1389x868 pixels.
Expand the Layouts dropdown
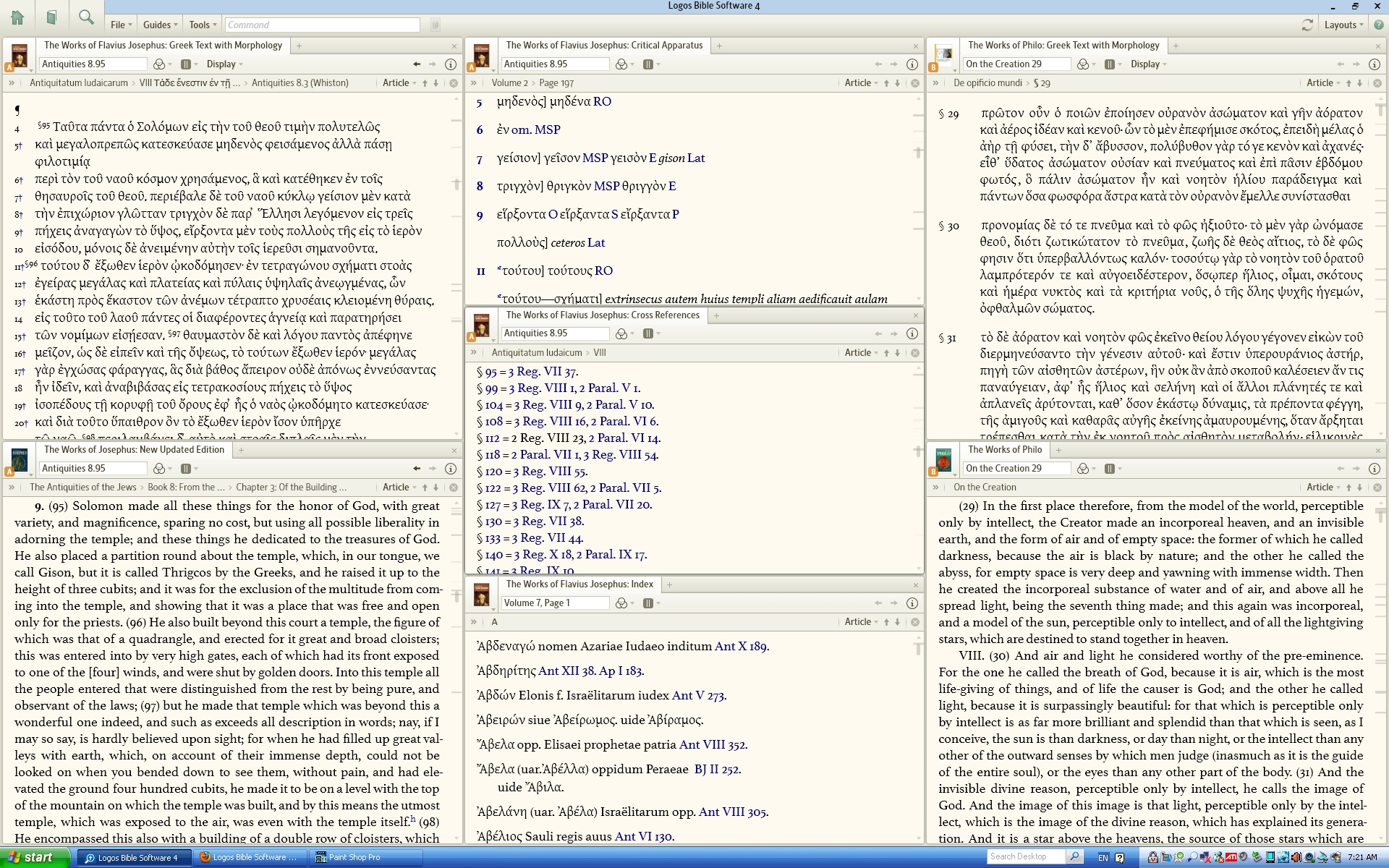[x=1343, y=25]
